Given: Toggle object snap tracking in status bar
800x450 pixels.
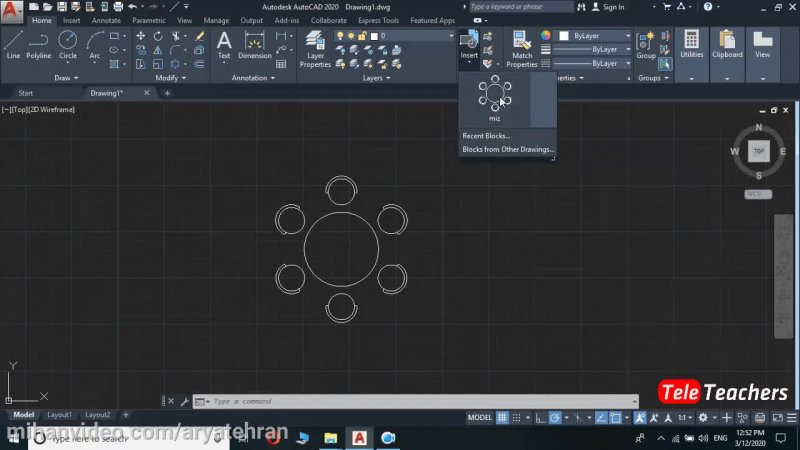Looking at the screenshot, I should coord(602,418).
